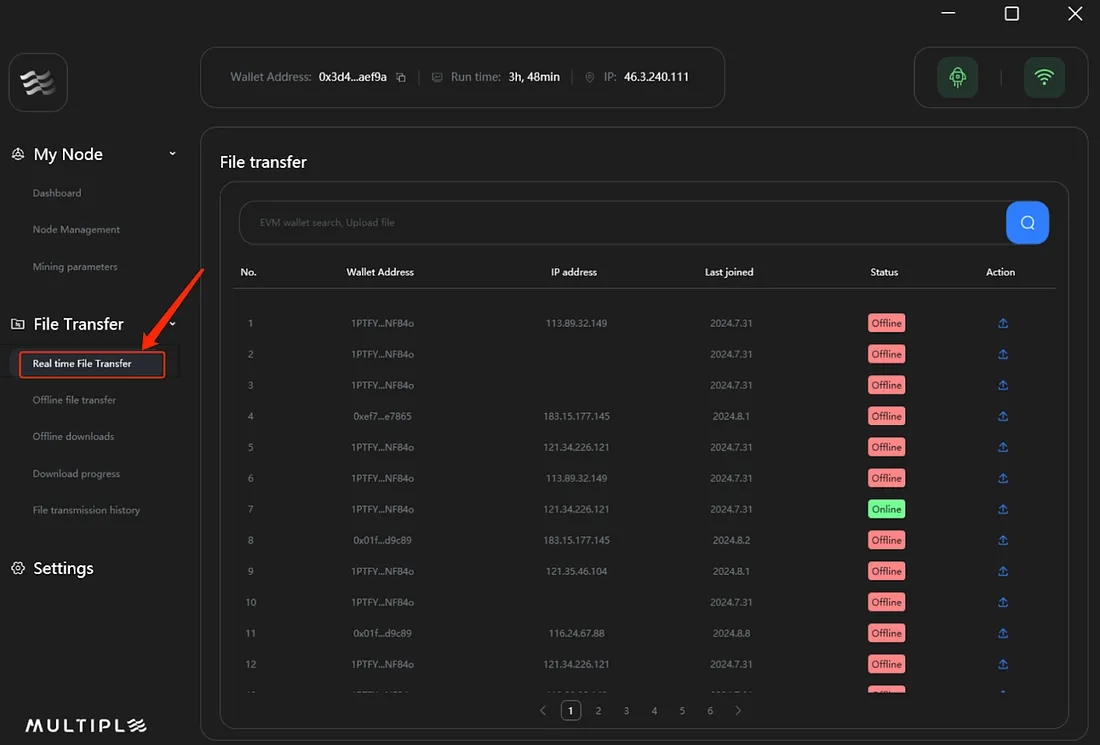Collapse the File Transfer section chevron
This screenshot has width=1100, height=745.
coord(172,324)
